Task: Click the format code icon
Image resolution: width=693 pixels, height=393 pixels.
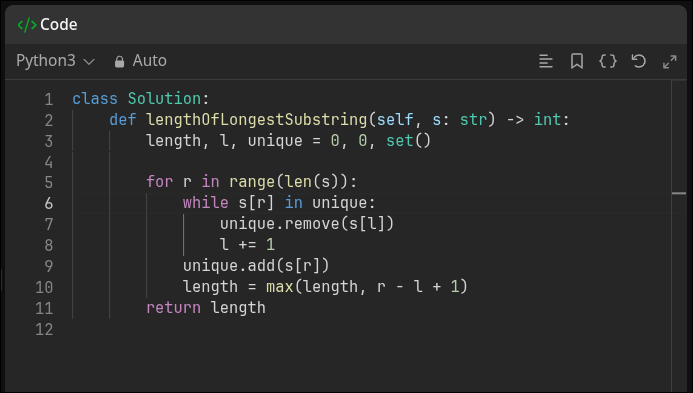Action: (x=546, y=61)
